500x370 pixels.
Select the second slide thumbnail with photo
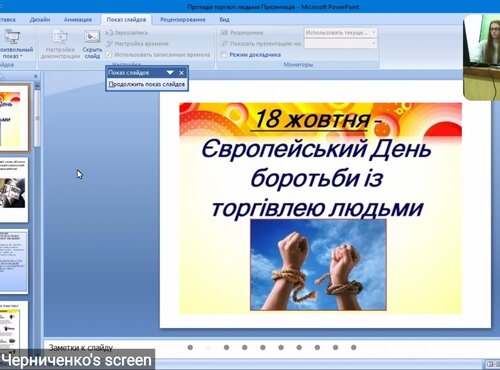[14, 190]
